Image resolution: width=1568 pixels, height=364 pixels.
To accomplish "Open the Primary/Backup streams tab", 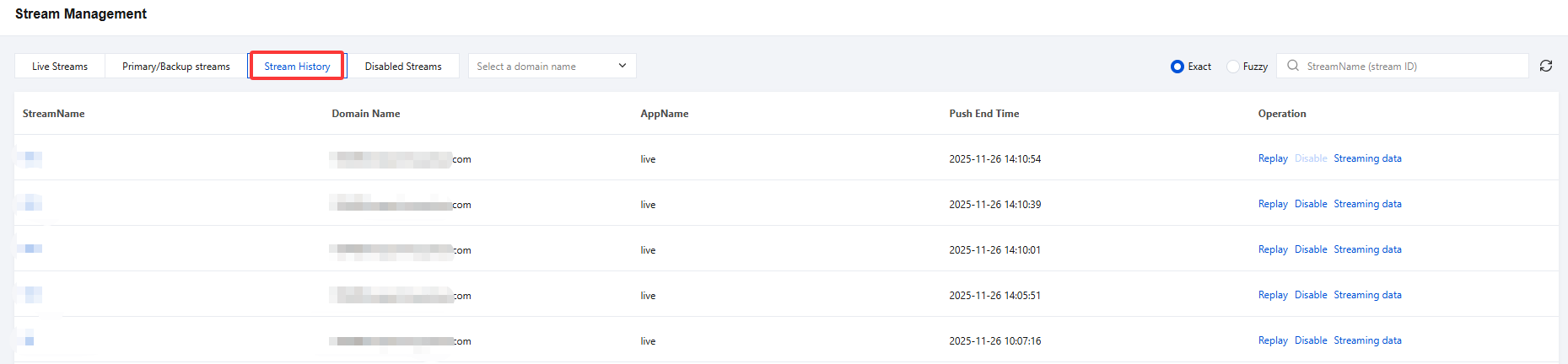I will (x=175, y=67).
